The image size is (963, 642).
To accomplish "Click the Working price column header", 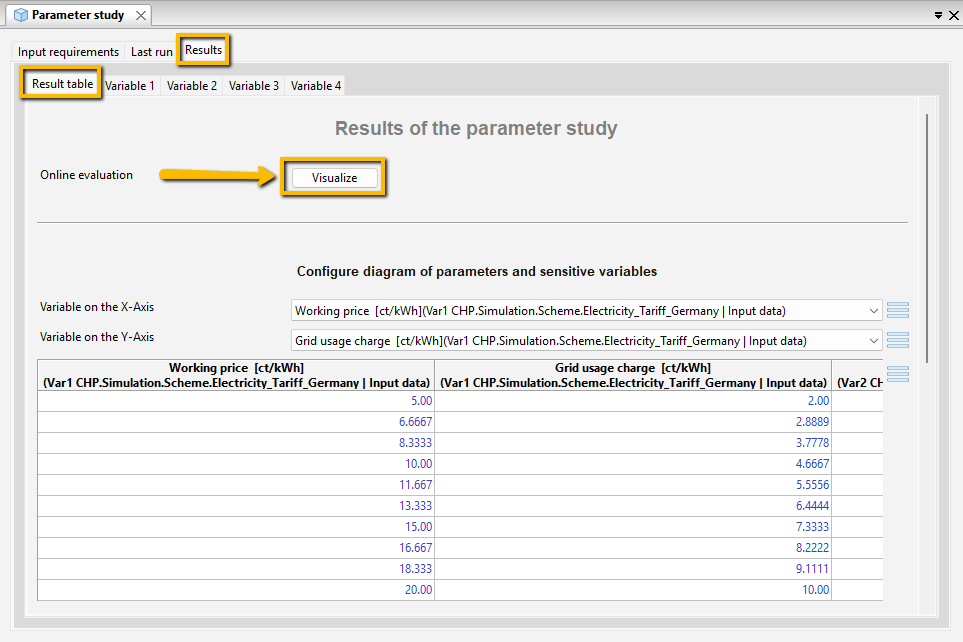I will 236,375.
